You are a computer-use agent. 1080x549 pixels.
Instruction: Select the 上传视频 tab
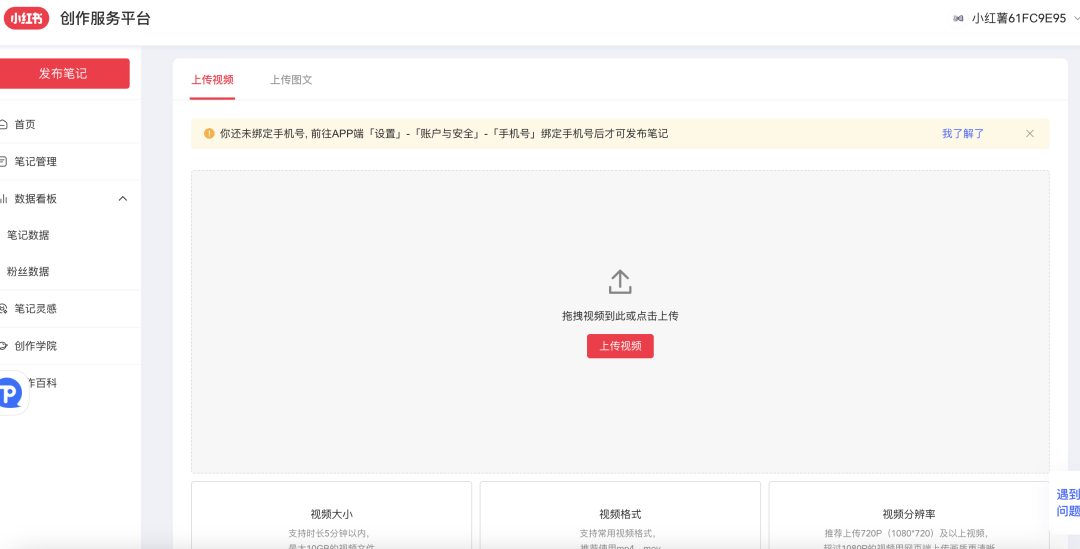(212, 80)
